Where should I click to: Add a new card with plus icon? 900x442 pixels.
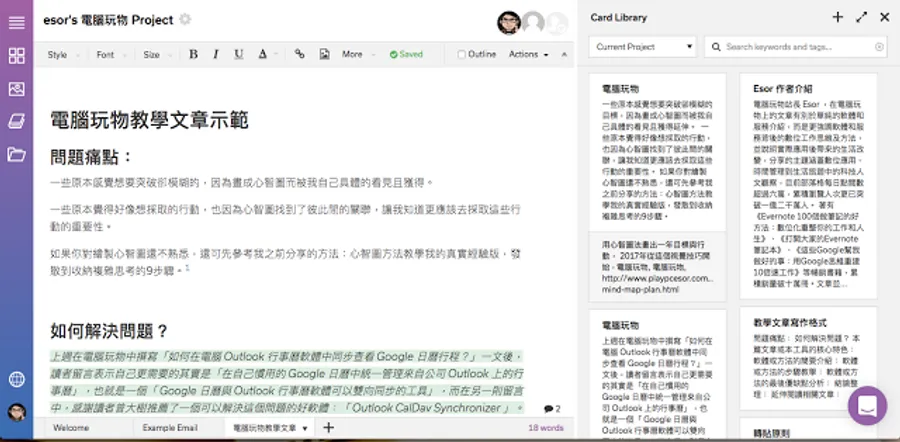pyautogui.click(x=837, y=17)
